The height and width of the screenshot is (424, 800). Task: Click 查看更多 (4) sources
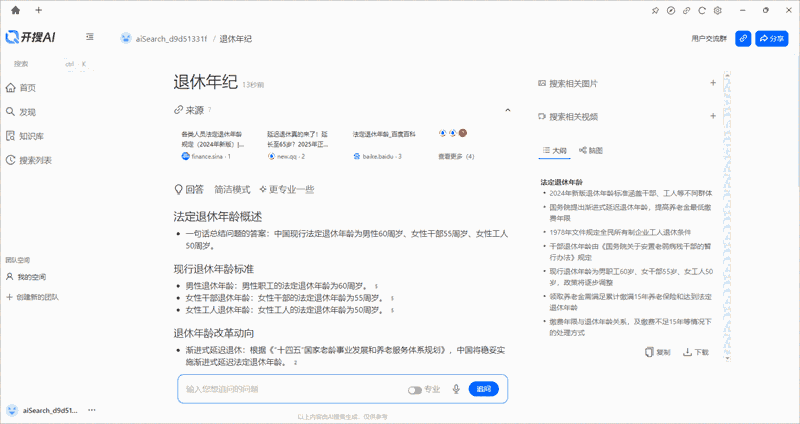coord(456,157)
